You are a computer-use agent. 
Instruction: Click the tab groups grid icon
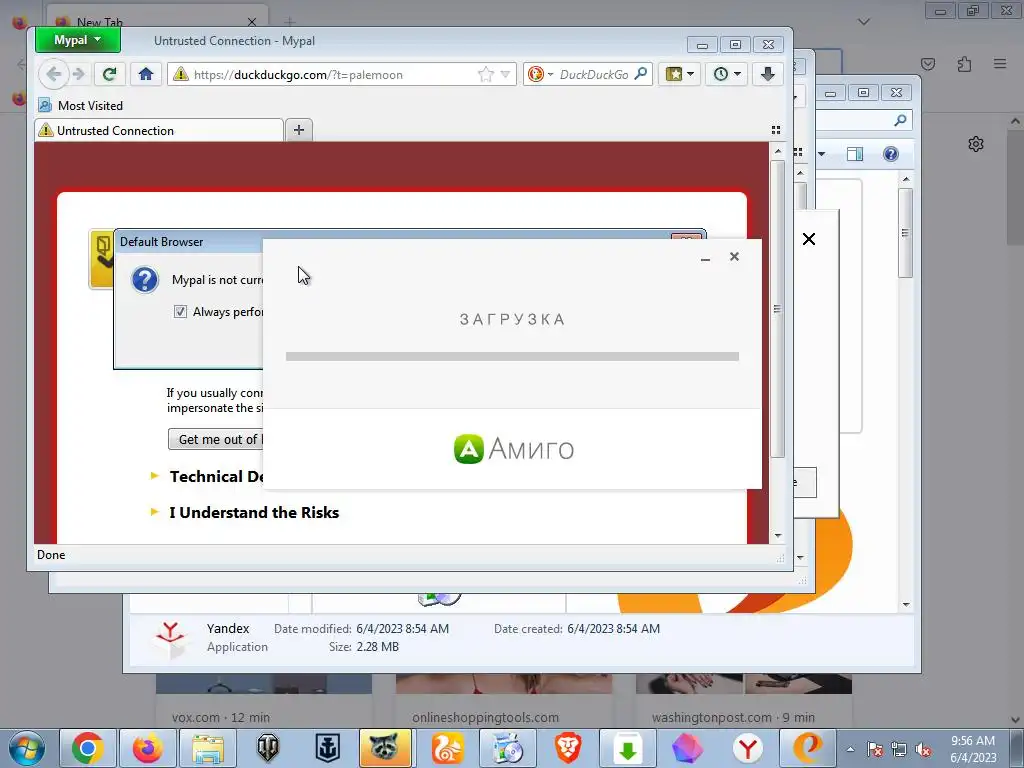tap(776, 130)
